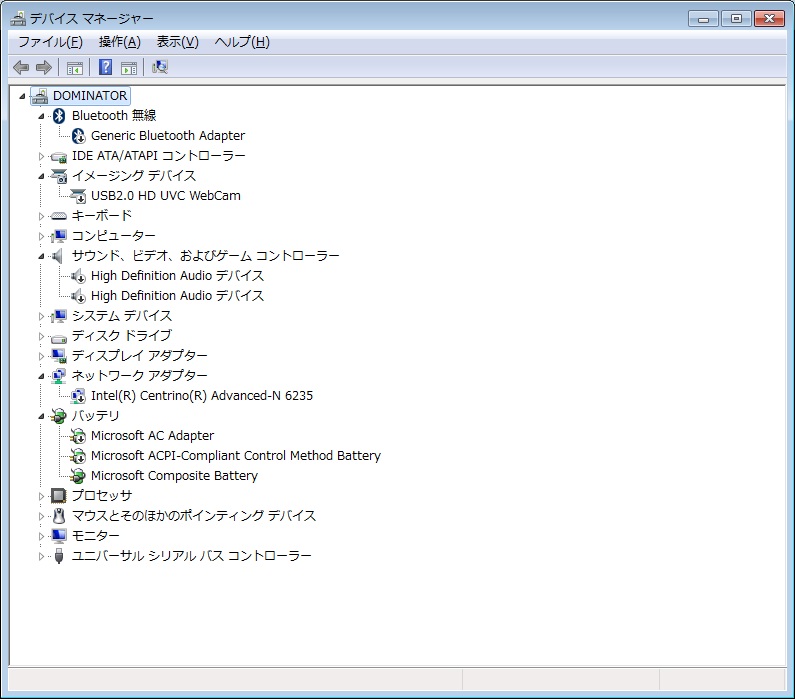The image size is (795, 699).
Task: Click the mouse icon for マウスとそのほかのポインティング デバイス
Action: pyautogui.click(x=59, y=516)
